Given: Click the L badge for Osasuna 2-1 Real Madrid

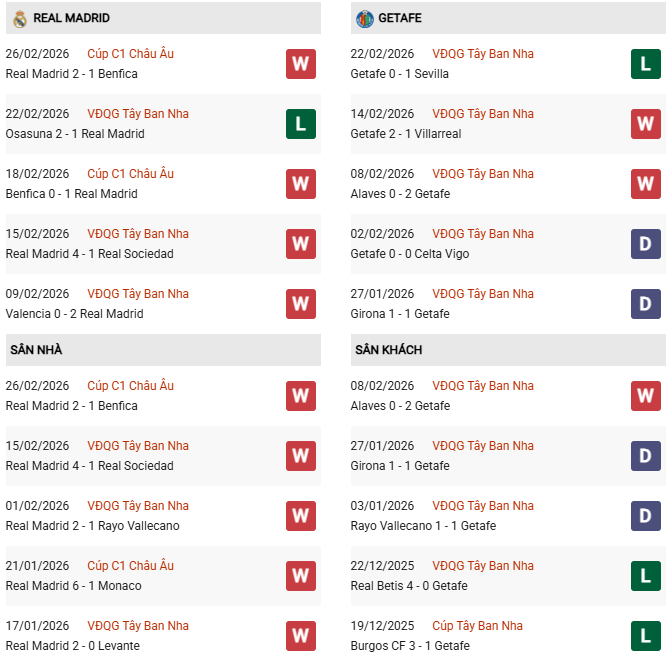Looking at the screenshot, I should click(300, 124).
